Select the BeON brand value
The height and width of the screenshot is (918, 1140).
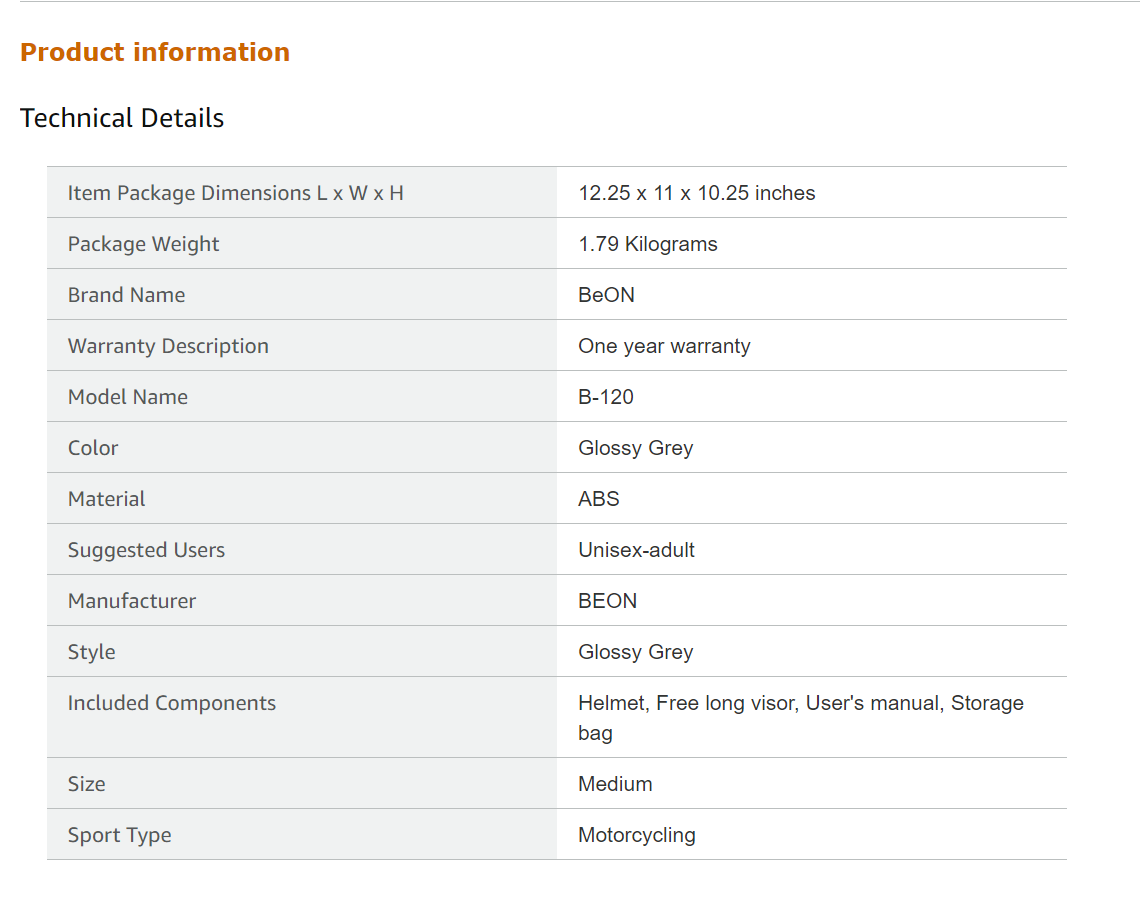point(606,295)
